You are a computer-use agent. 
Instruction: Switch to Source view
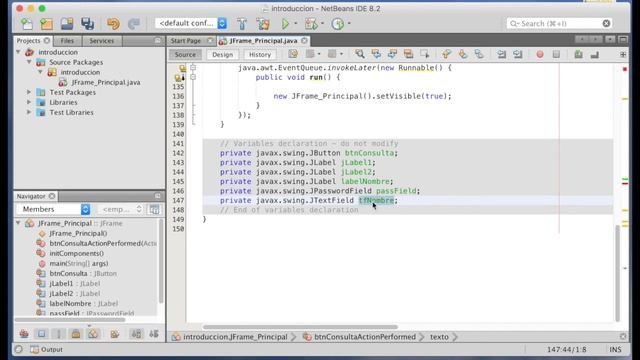pyautogui.click(x=185, y=54)
